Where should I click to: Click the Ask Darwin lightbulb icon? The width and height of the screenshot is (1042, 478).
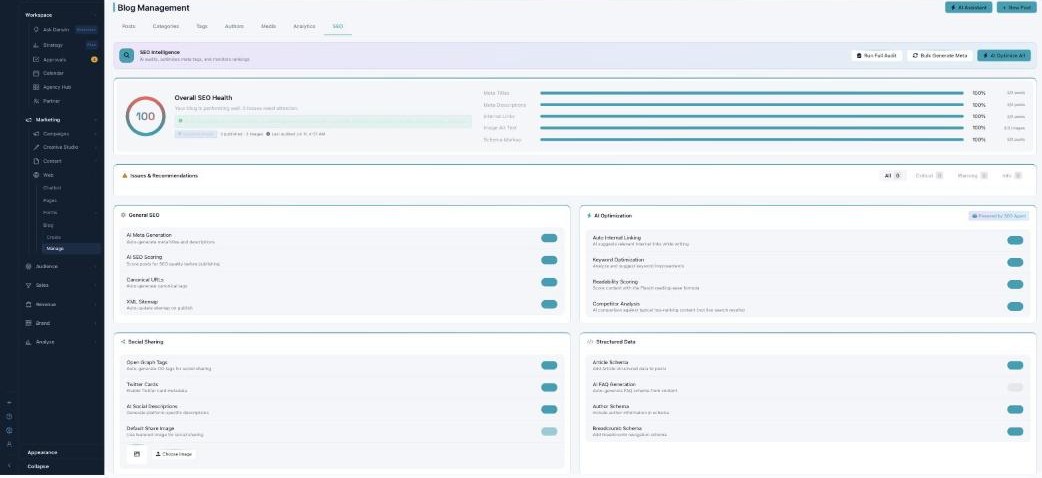click(36, 30)
